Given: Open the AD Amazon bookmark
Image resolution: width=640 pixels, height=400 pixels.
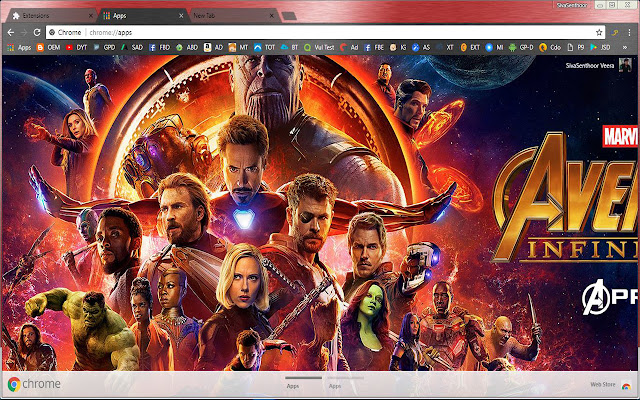Looking at the screenshot, I should pyautogui.click(x=213, y=47).
